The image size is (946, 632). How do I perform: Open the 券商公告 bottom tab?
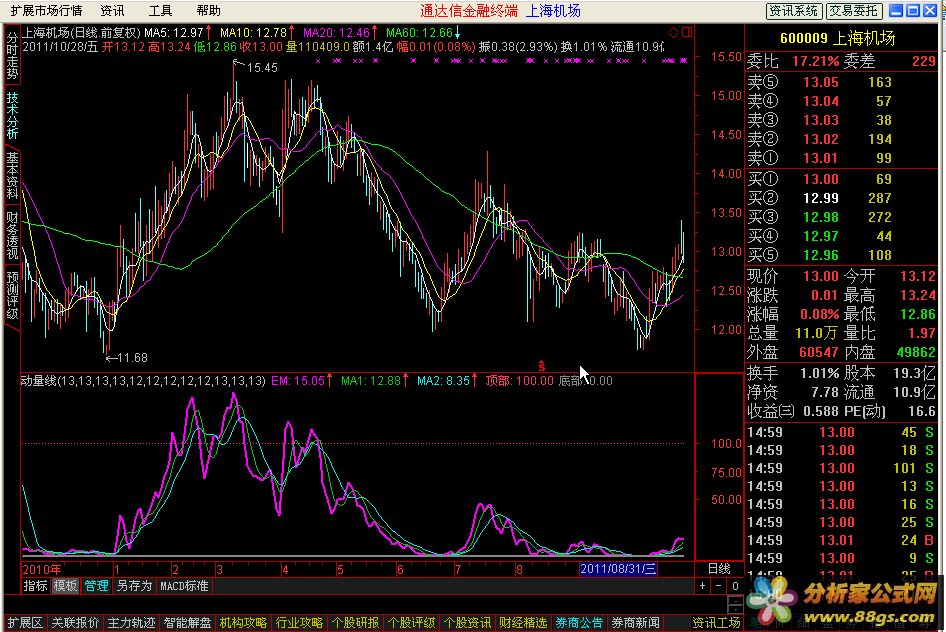tap(579, 622)
